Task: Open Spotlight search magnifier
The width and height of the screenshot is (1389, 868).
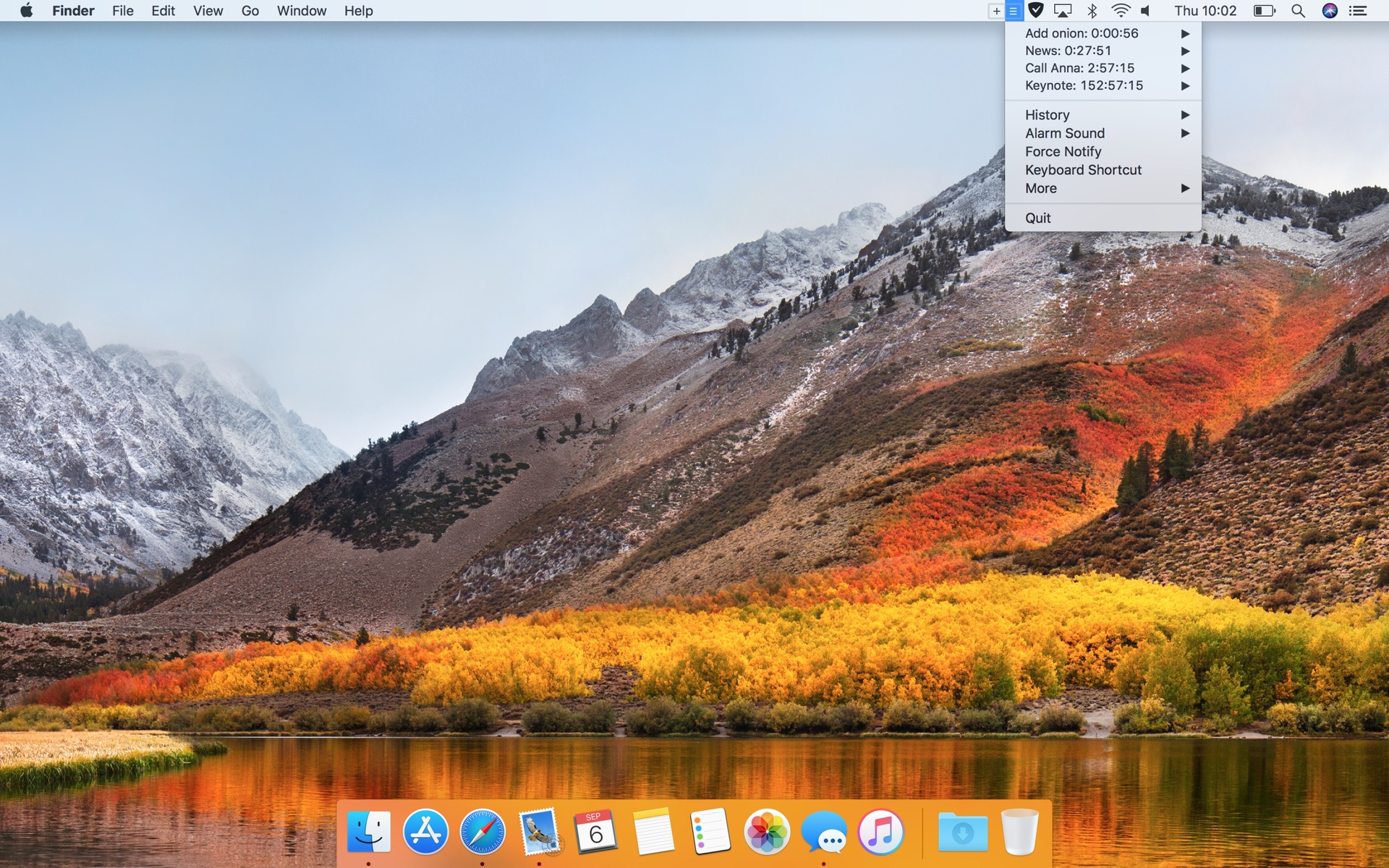Action: [x=1299, y=11]
